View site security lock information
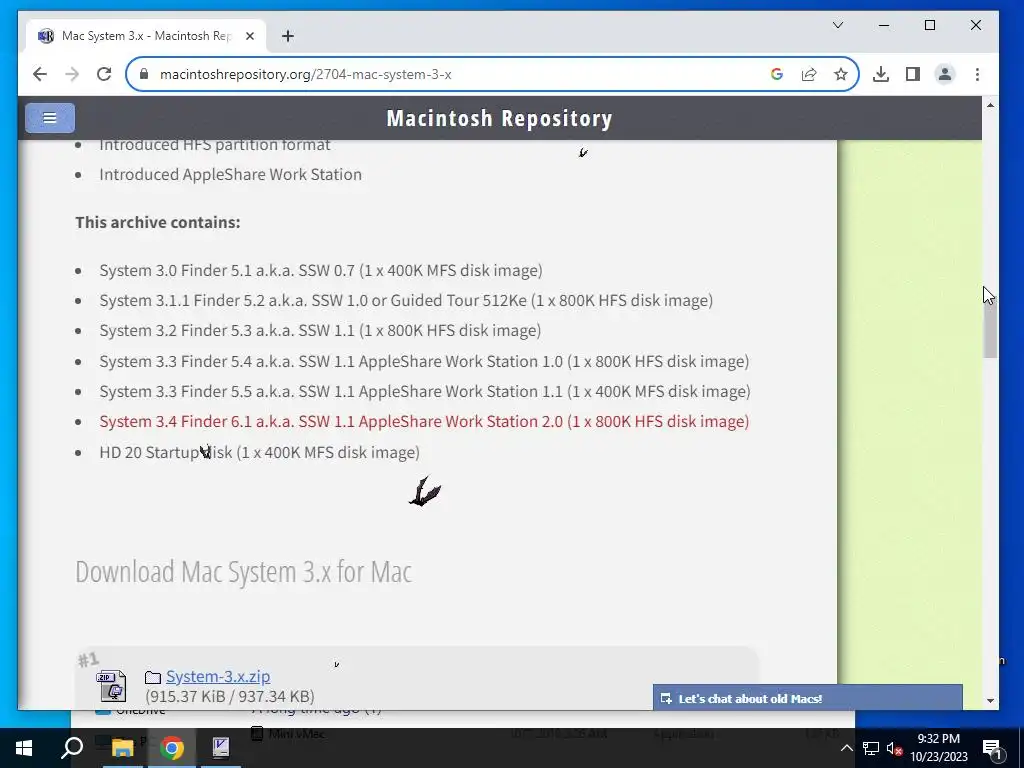The image size is (1024, 768). 144,74
